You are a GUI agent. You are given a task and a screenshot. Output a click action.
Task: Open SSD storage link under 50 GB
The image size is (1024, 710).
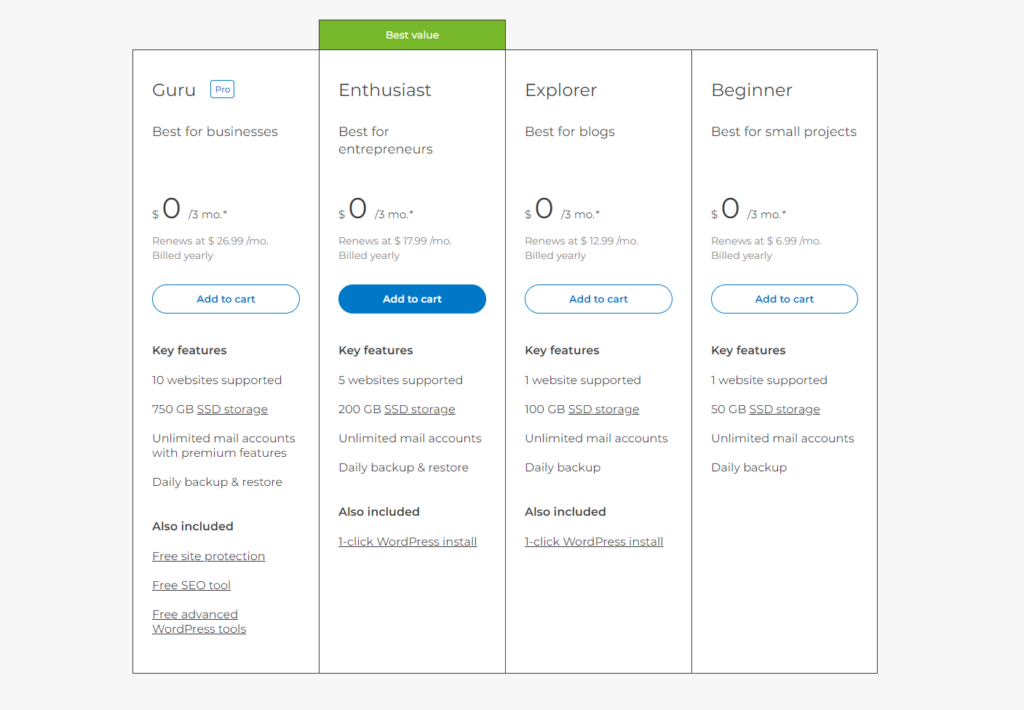point(784,410)
